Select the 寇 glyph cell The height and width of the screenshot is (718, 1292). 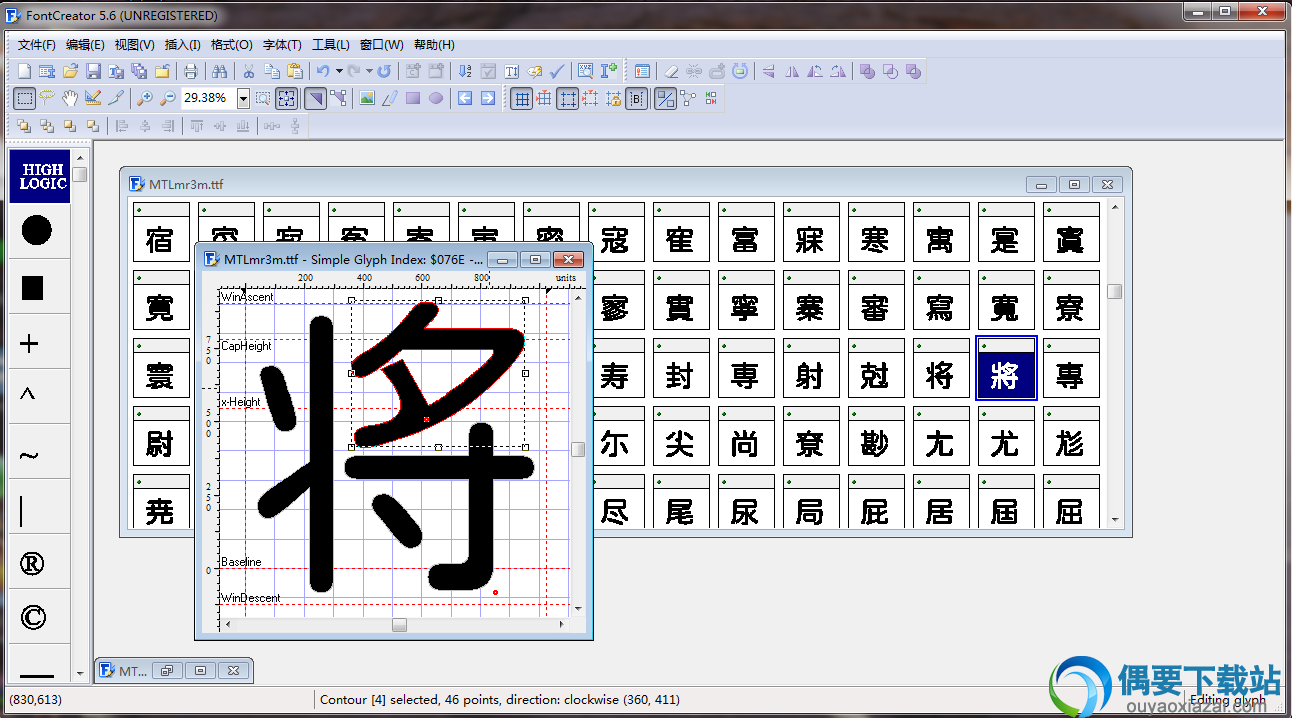[615, 232]
